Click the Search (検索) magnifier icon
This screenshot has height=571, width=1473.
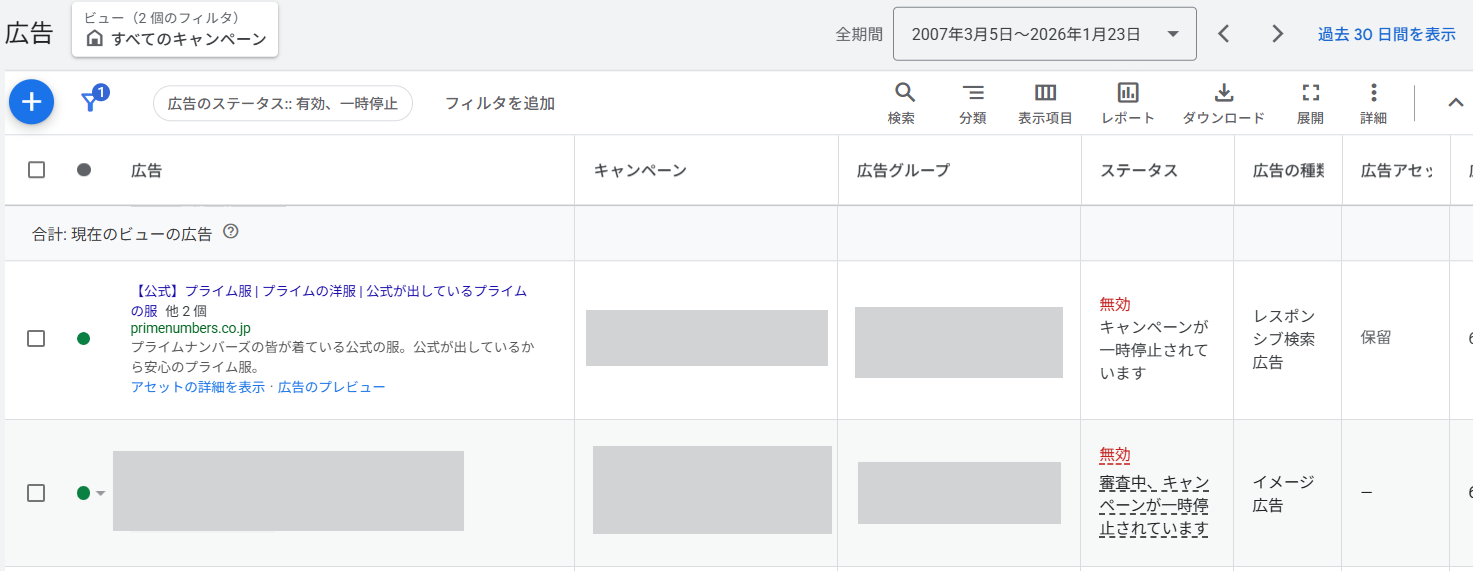[x=904, y=93]
